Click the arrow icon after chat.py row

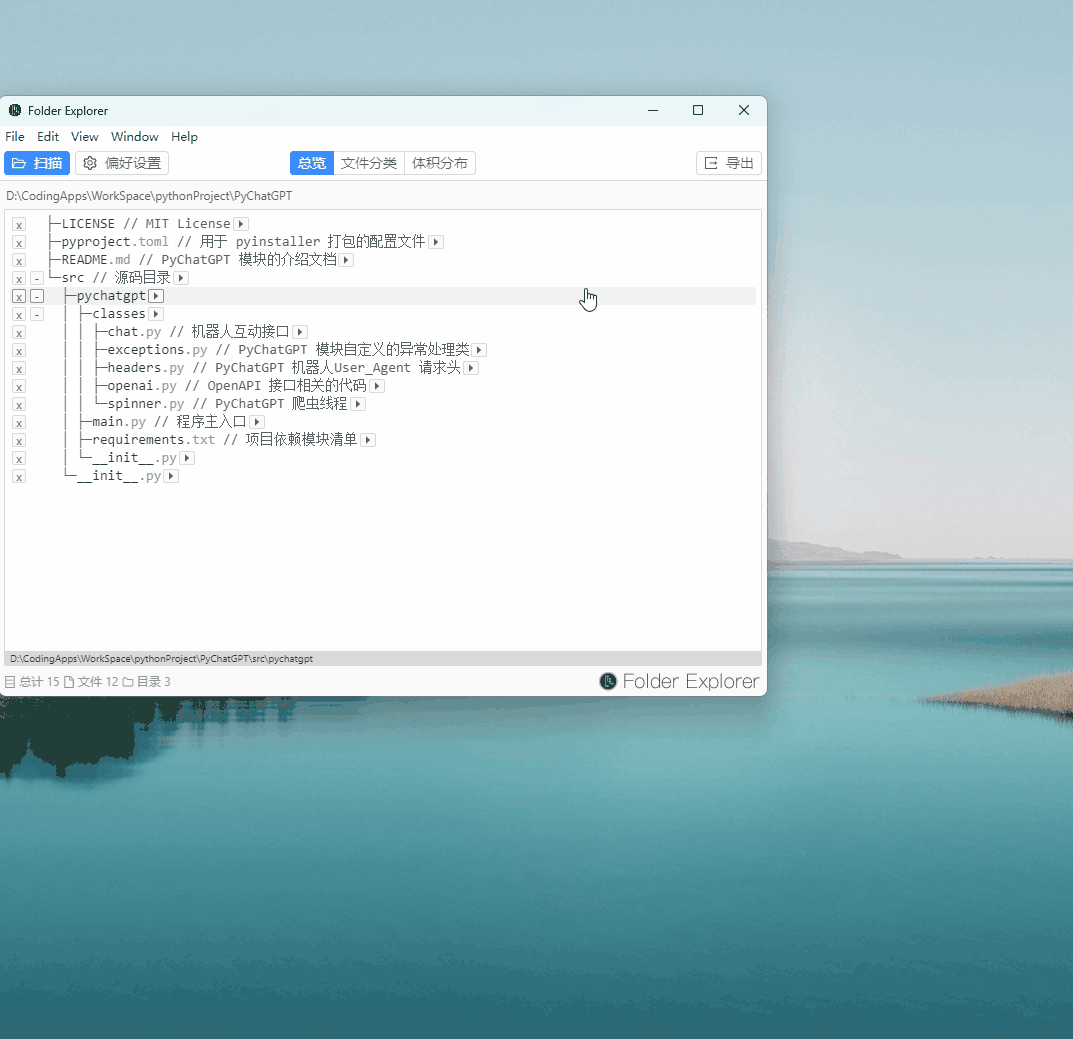[300, 332]
